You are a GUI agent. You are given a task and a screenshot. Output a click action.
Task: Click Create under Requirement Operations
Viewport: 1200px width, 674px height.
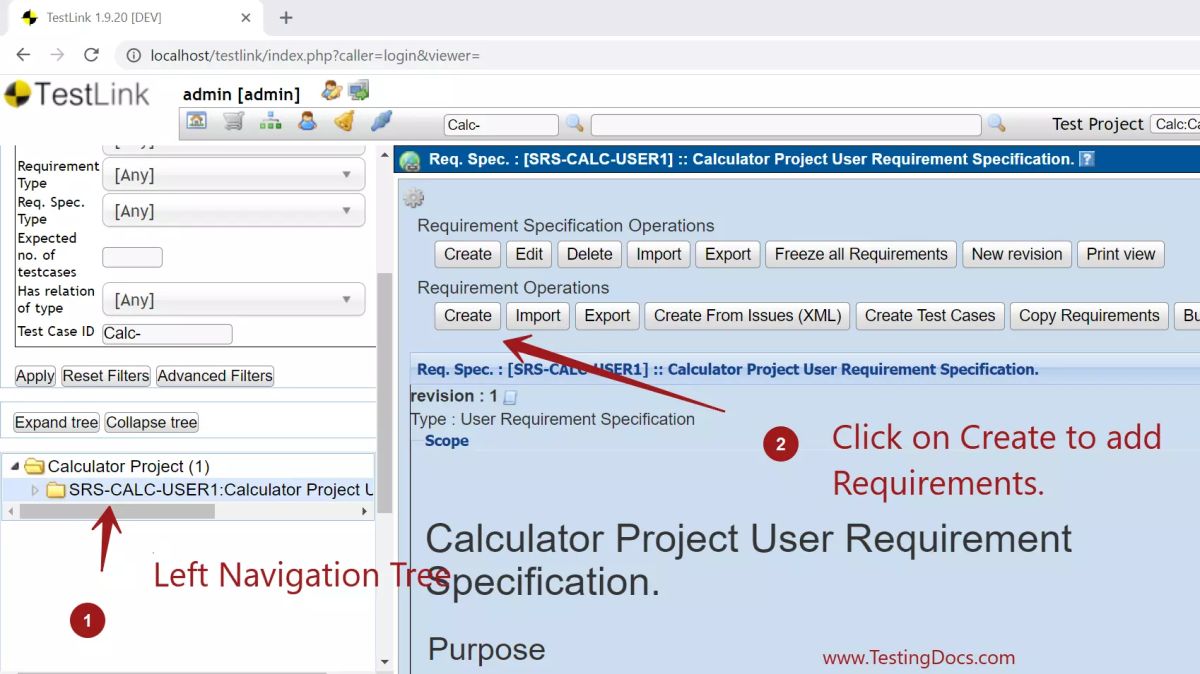click(x=468, y=316)
